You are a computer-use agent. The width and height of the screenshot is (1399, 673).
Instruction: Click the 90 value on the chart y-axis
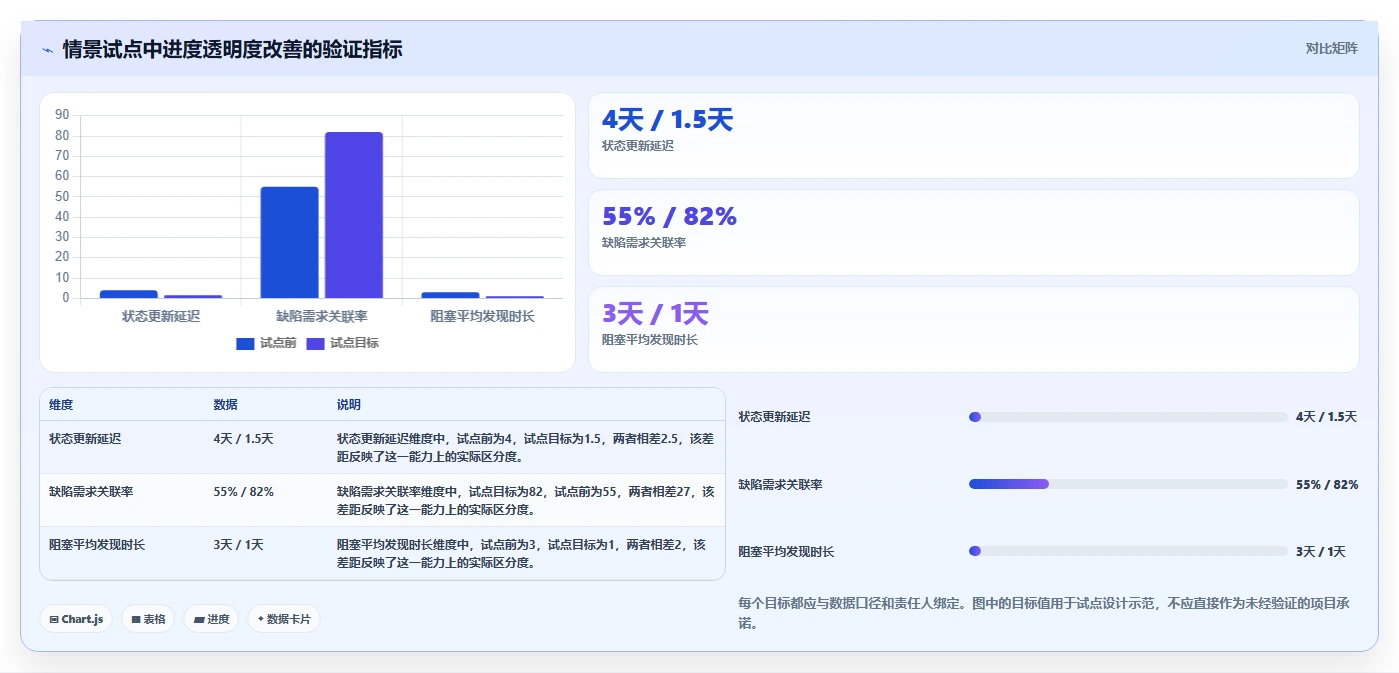pyautogui.click(x=62, y=115)
